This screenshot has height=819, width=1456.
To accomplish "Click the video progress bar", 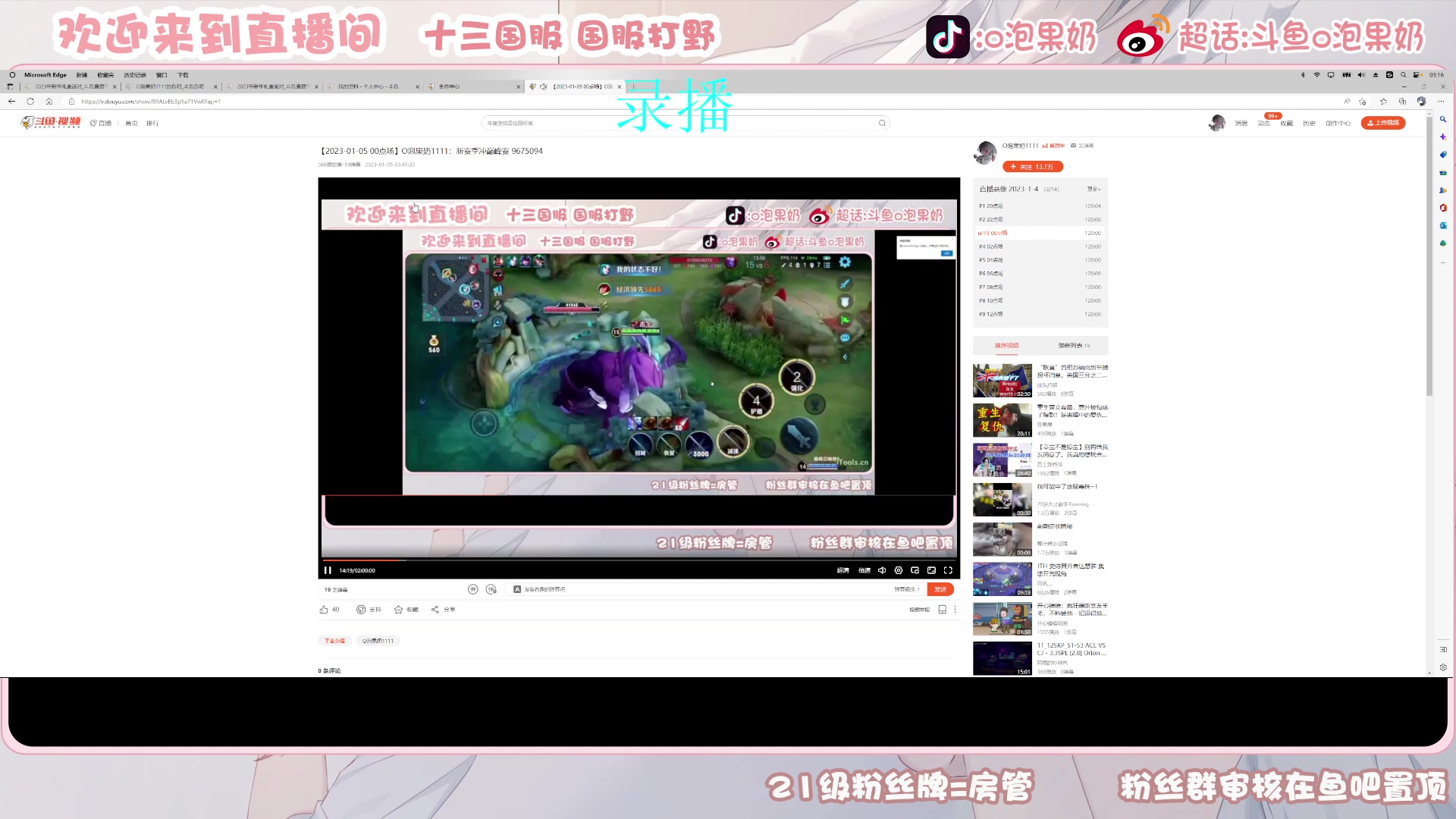I will pos(637,560).
